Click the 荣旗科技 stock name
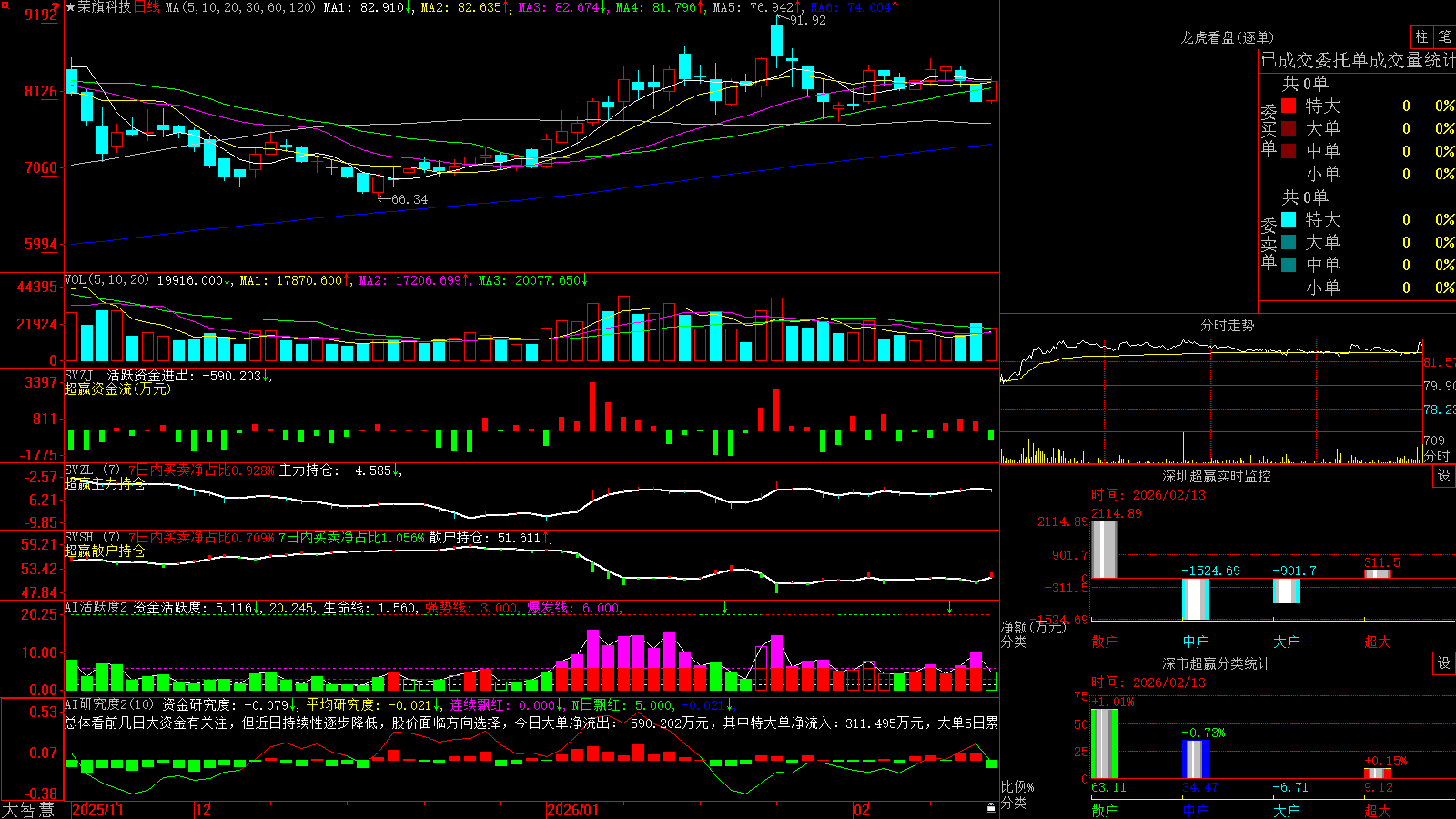 point(104,7)
